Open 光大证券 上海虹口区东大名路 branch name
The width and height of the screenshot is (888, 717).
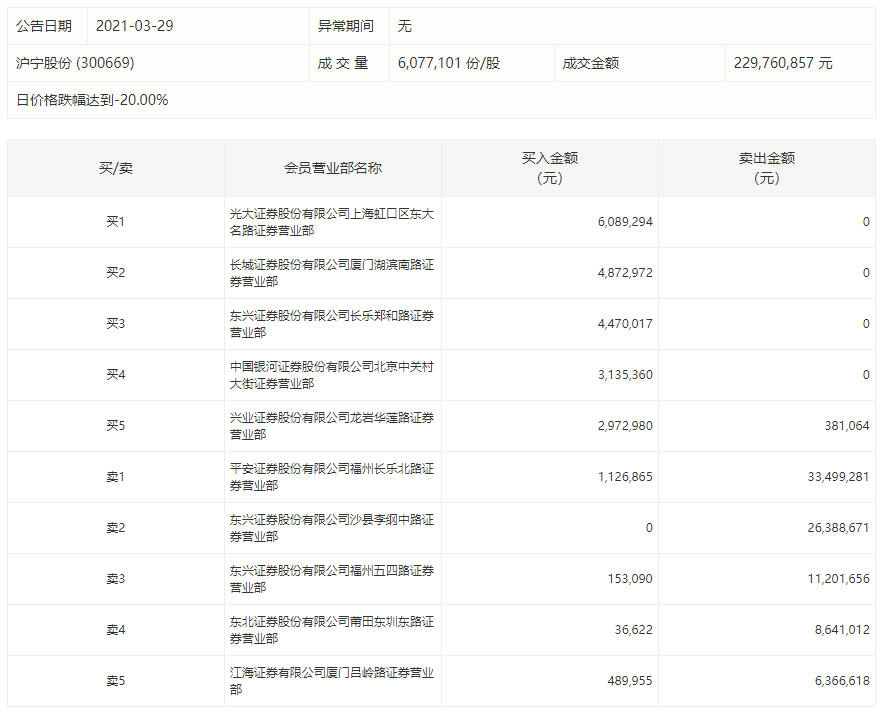(331, 222)
